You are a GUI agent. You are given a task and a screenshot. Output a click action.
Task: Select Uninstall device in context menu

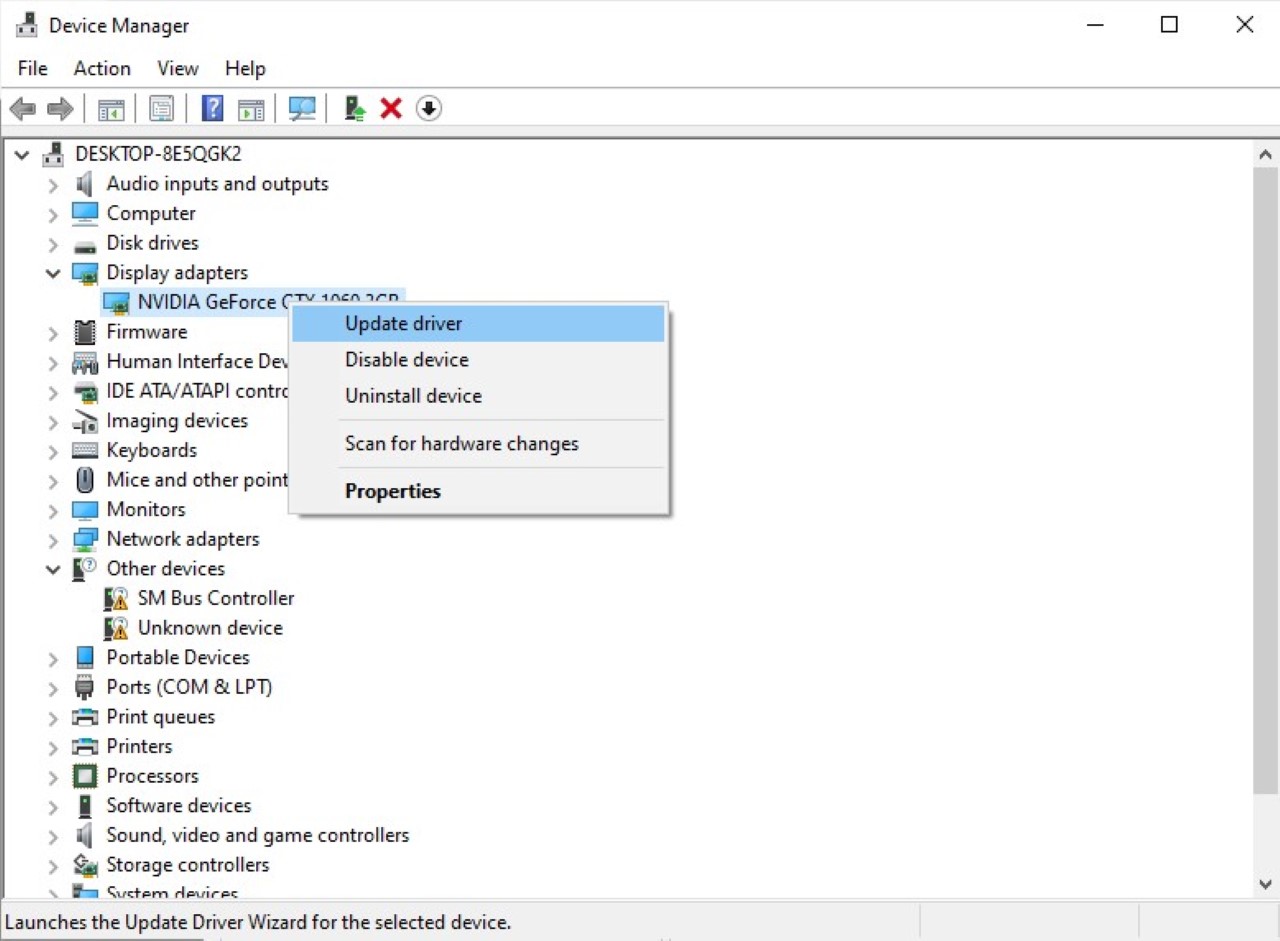pyautogui.click(x=413, y=396)
